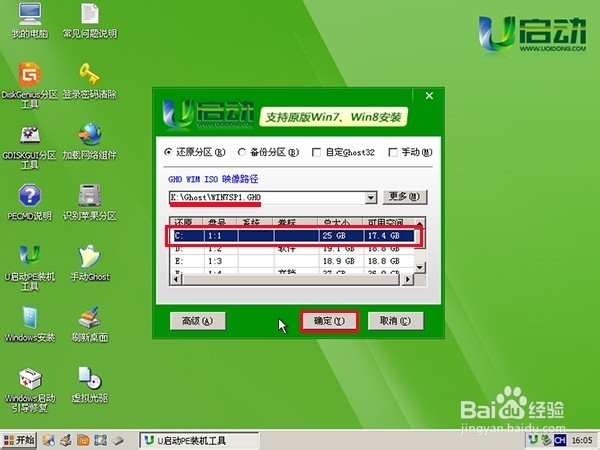Viewport: 600px width, 450px height.
Task: Open the 我的电脑 desktop icon
Action: click(29, 20)
